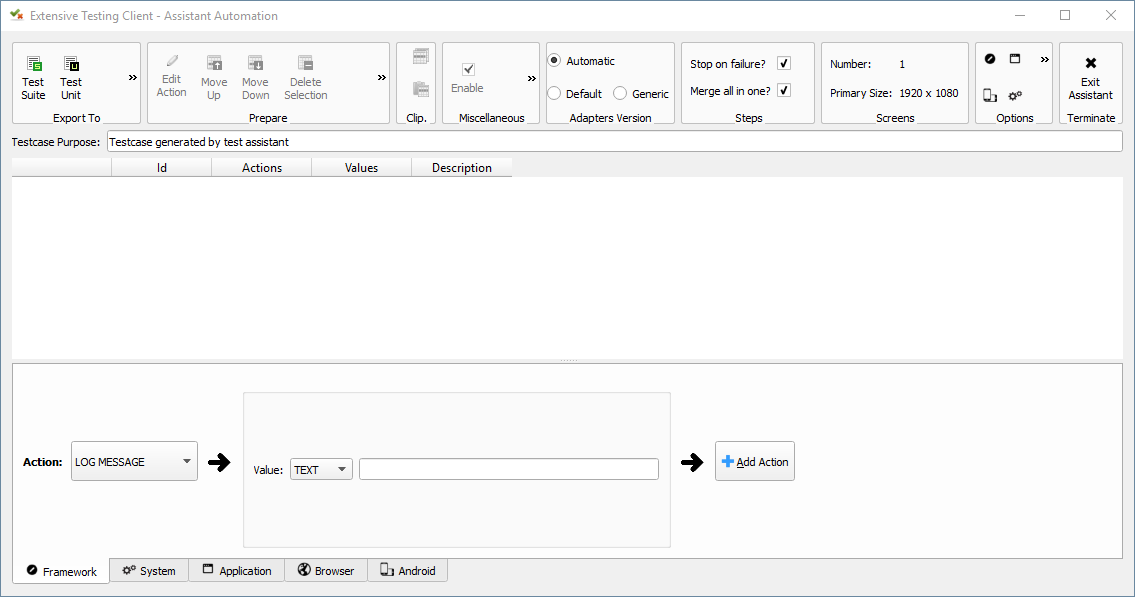This screenshot has height=597, width=1135.
Task: Switch to the System tab
Action: click(x=149, y=570)
